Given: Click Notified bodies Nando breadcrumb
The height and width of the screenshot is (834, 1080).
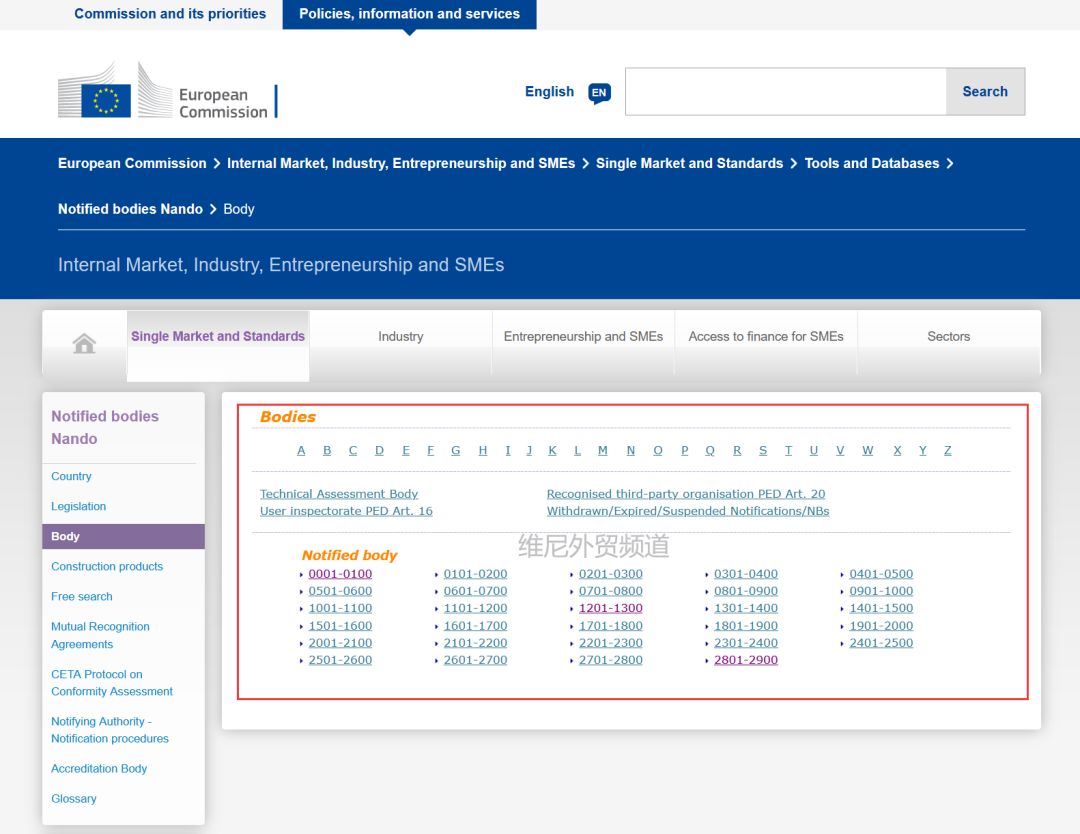Looking at the screenshot, I should click(x=130, y=209).
